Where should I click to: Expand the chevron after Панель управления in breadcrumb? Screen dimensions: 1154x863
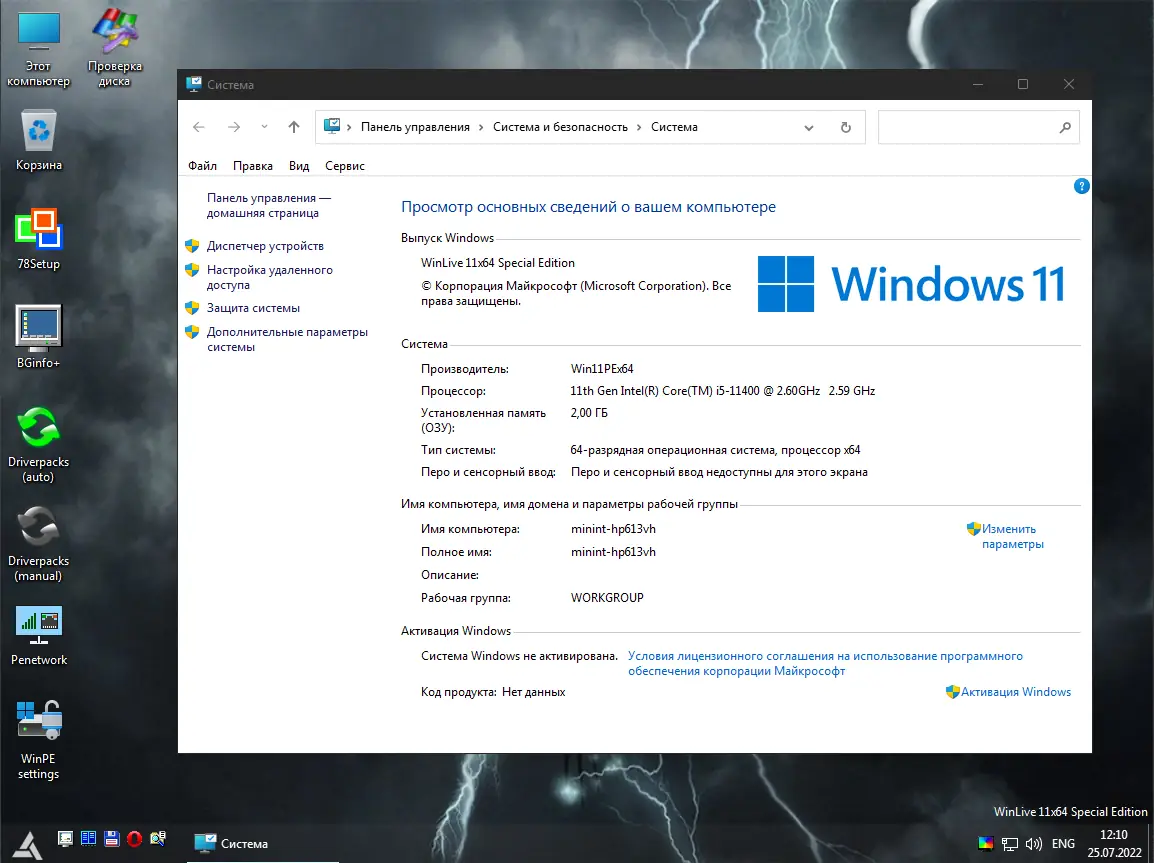[x=481, y=127]
